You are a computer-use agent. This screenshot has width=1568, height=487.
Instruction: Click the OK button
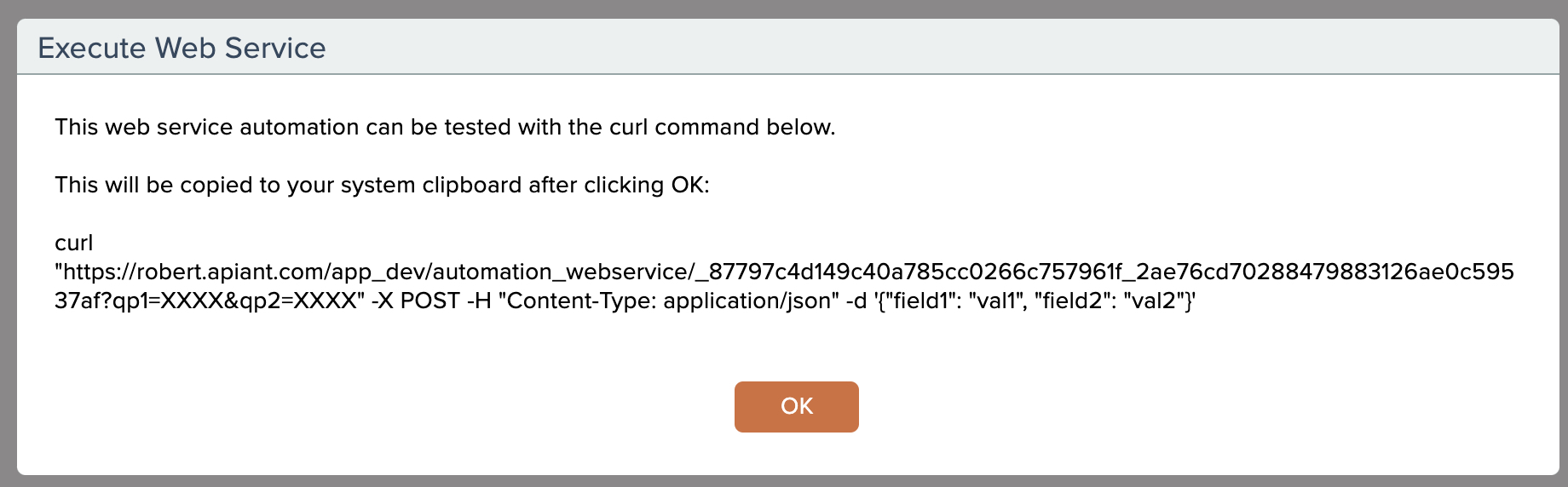click(796, 407)
